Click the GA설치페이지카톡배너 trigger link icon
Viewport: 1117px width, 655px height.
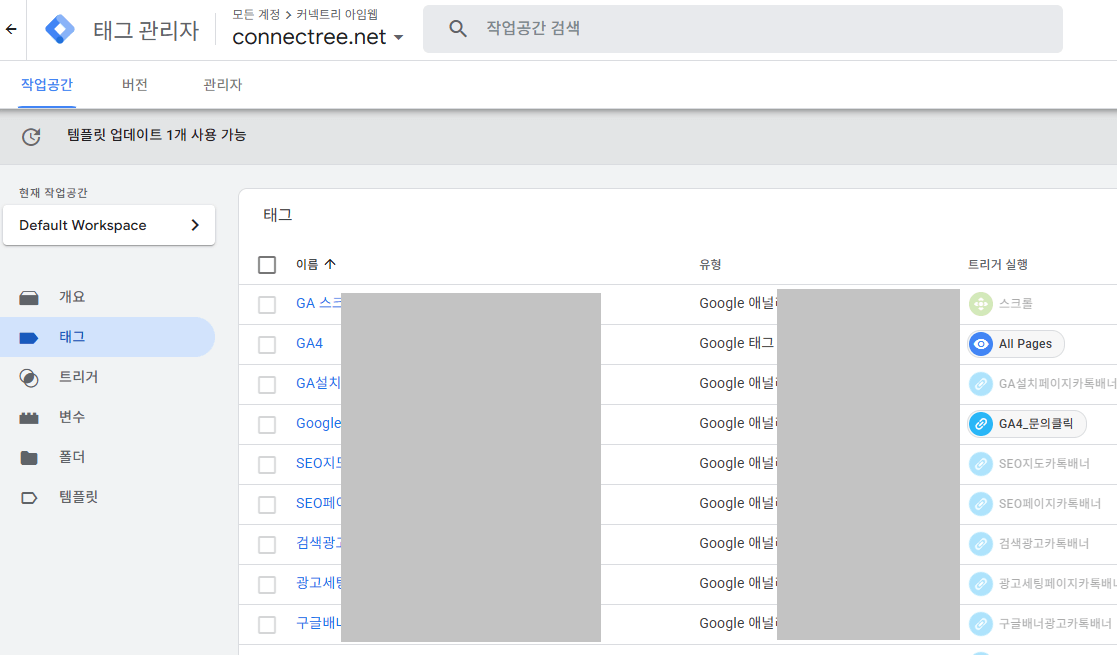(981, 383)
